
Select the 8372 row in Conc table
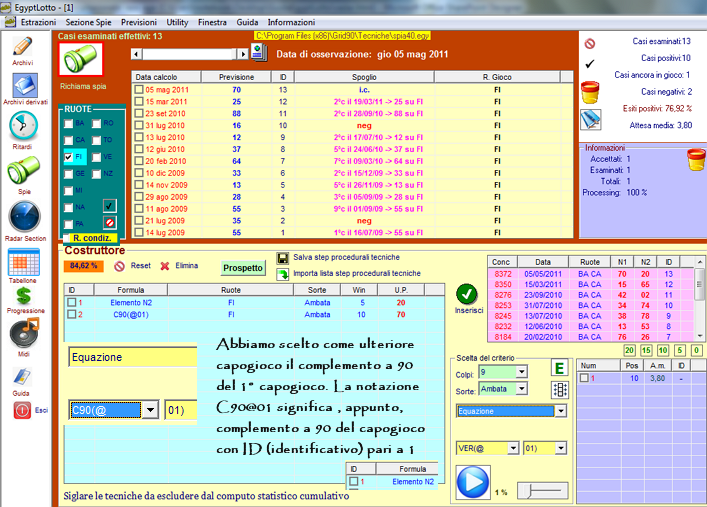pyautogui.click(x=591, y=274)
